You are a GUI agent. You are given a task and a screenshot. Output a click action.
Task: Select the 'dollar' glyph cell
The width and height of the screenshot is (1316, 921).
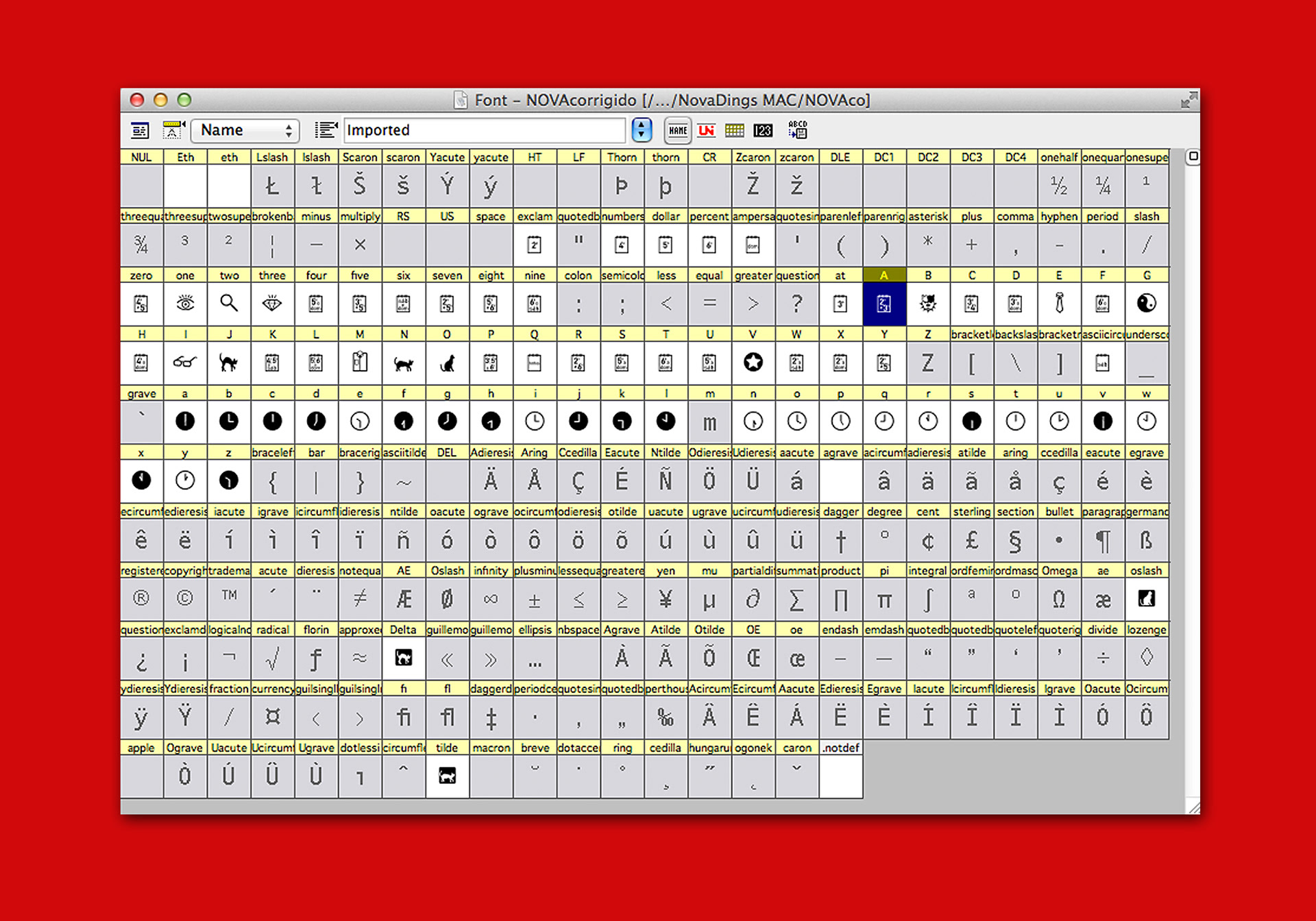coord(666,245)
